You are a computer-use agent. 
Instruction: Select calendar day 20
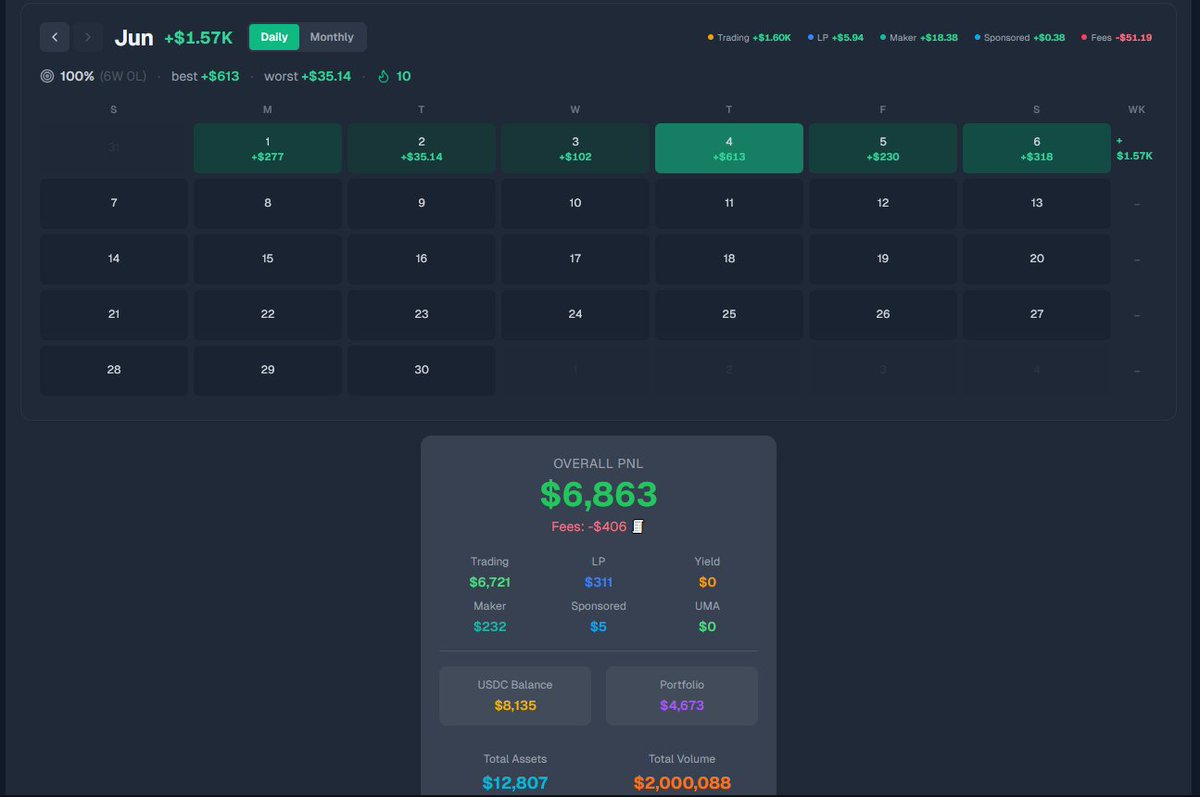coord(1037,259)
